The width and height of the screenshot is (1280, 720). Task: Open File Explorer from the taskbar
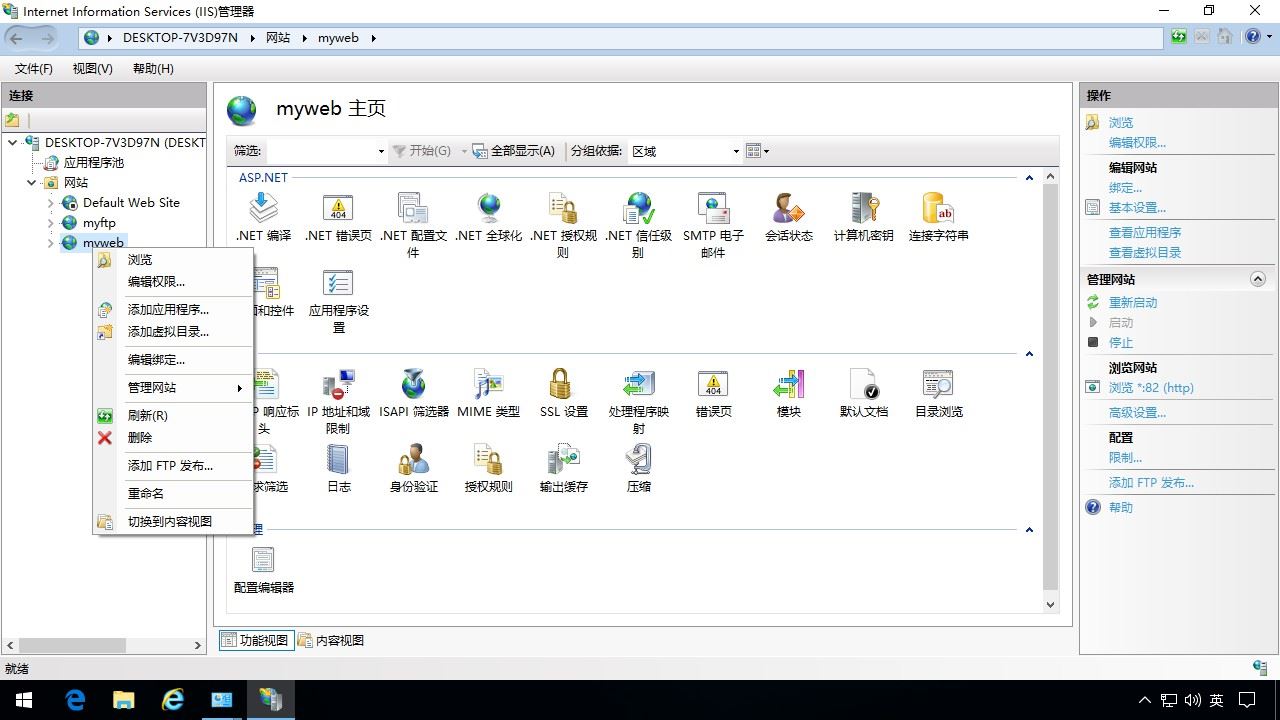[124, 699]
